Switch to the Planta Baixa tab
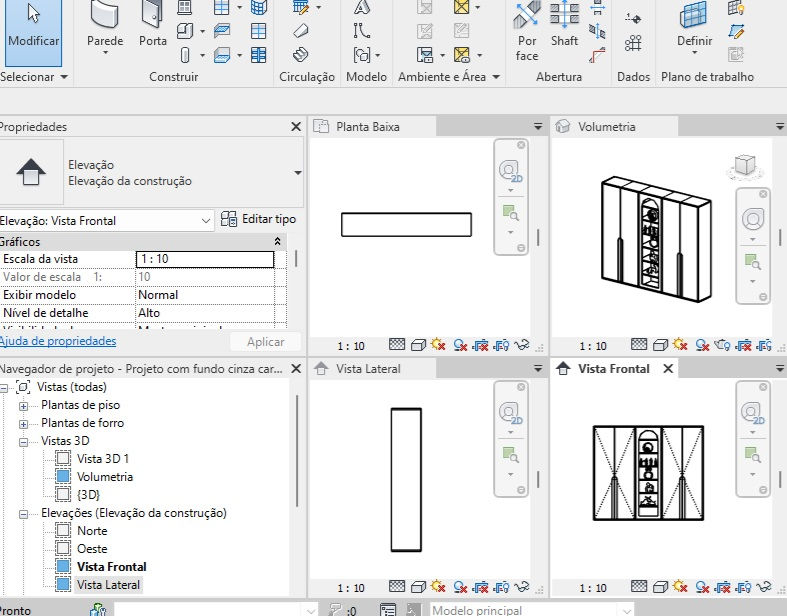The image size is (787, 616). (373, 127)
